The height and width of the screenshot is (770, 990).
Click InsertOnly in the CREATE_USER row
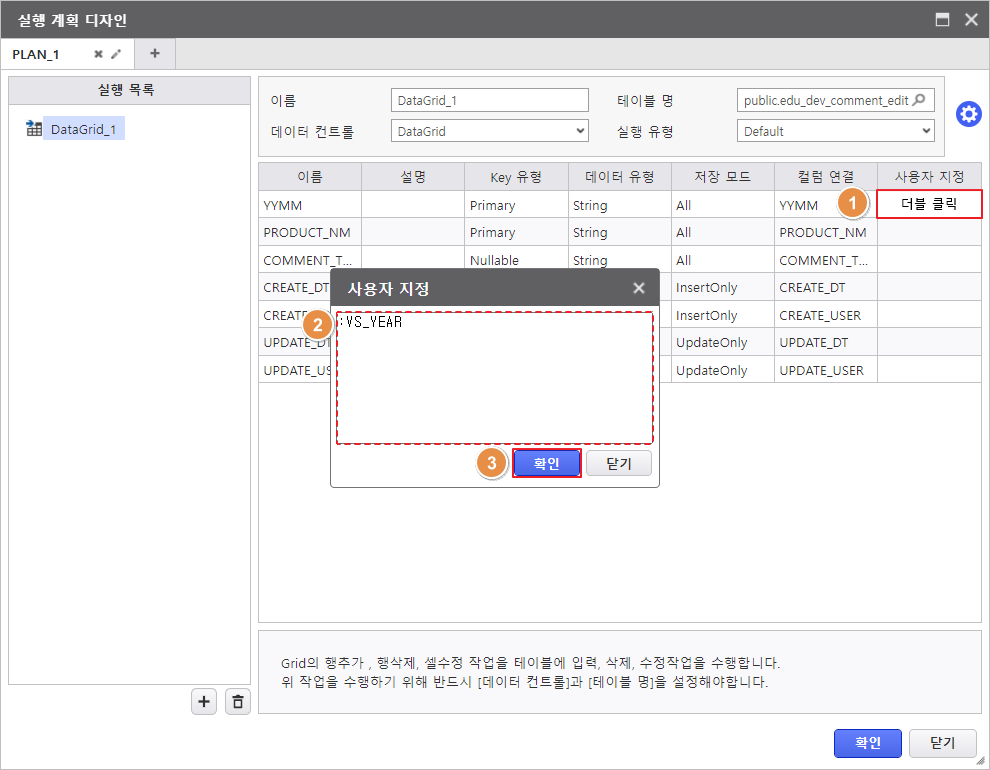[x=723, y=315]
